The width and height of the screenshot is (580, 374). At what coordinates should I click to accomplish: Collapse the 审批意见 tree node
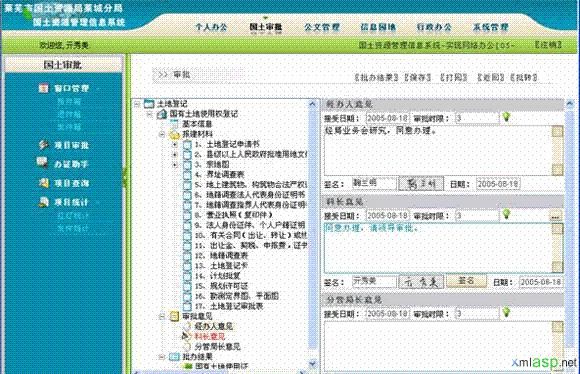(162, 316)
